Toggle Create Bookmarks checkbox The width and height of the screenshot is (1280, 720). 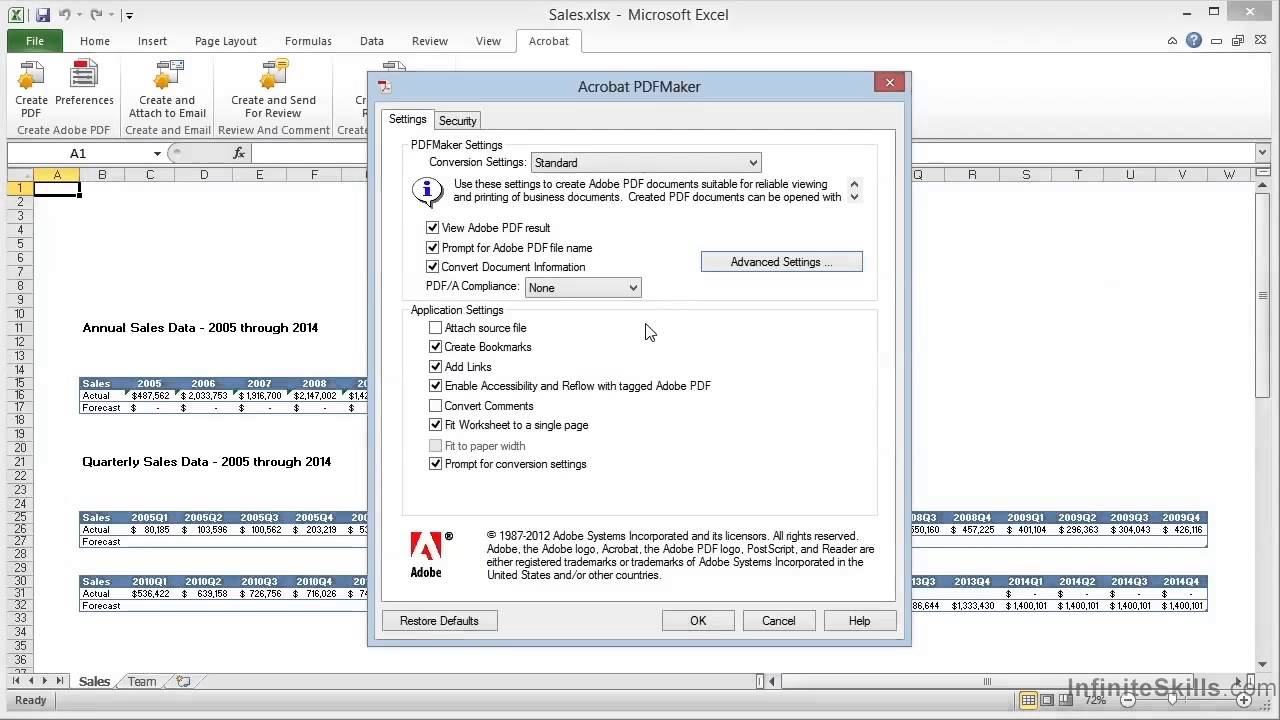435,347
